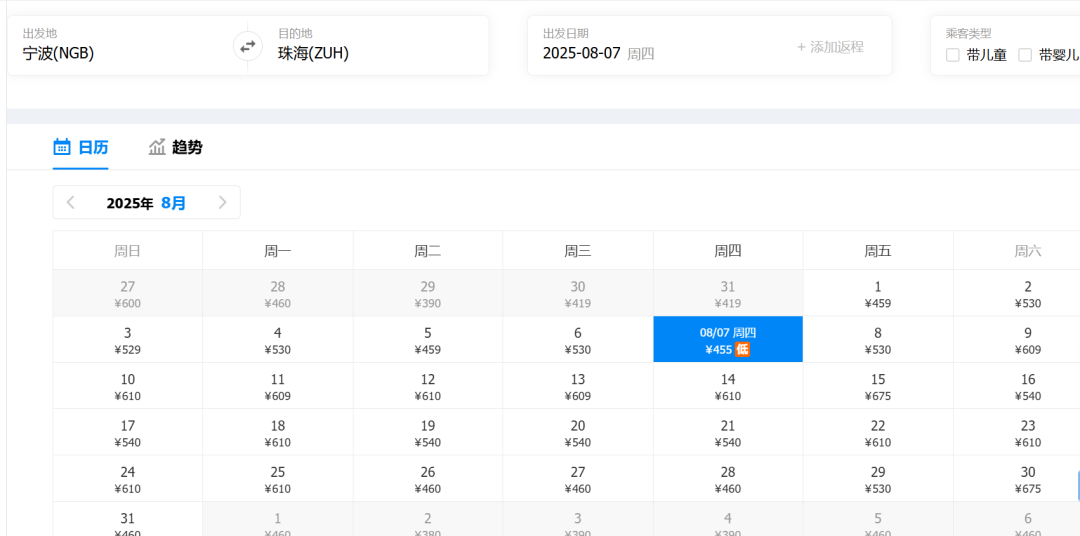Select August 6 priced ¥530

tap(578, 340)
